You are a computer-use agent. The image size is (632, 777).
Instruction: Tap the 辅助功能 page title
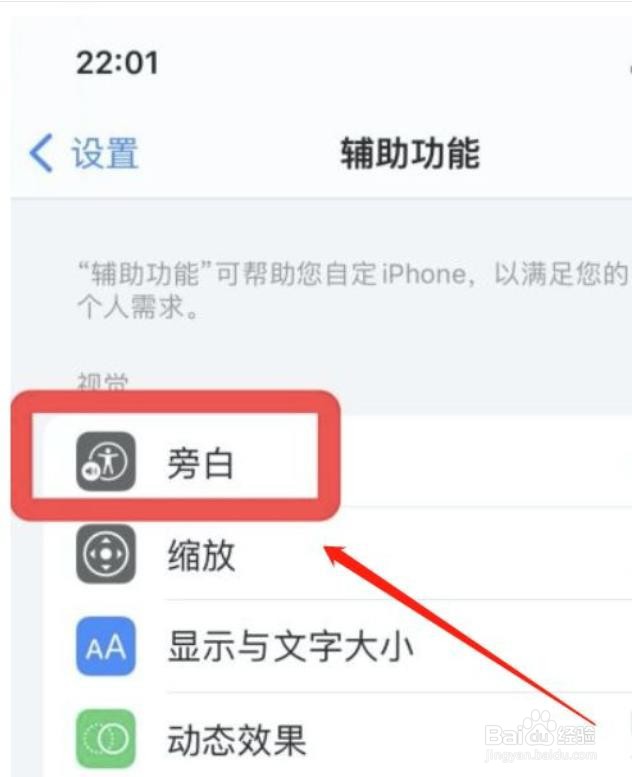pyautogui.click(x=410, y=153)
